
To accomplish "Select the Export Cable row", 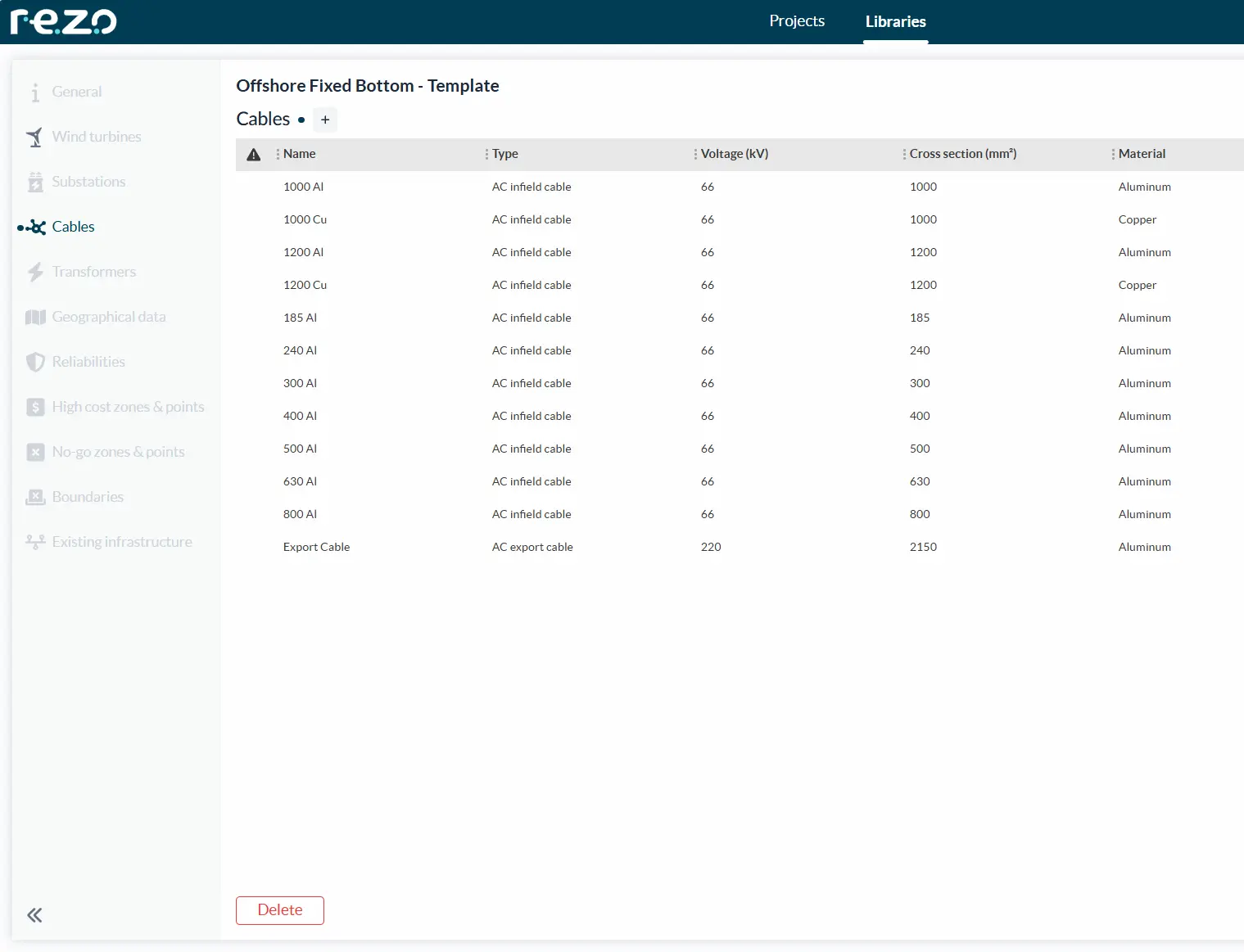I will coord(316,547).
